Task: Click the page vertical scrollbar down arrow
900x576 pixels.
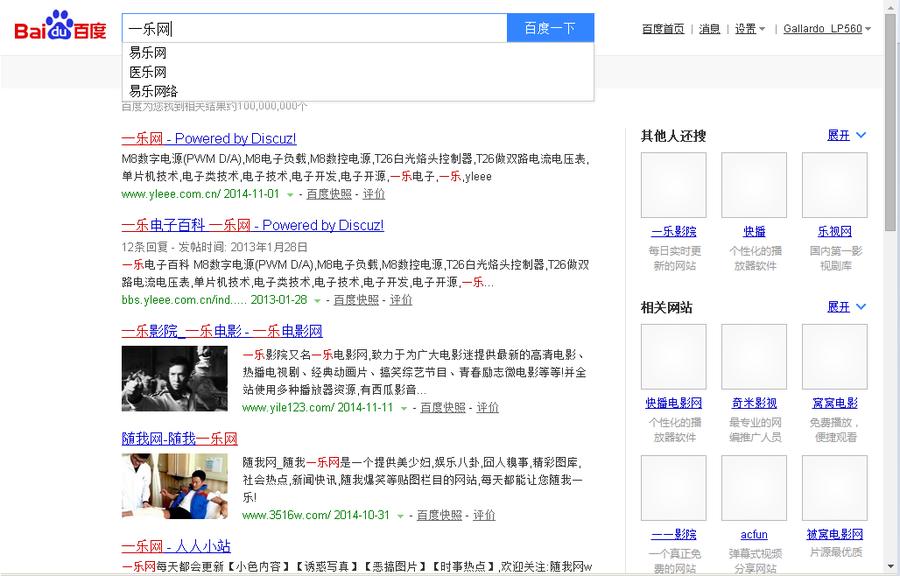Action: (x=891, y=567)
